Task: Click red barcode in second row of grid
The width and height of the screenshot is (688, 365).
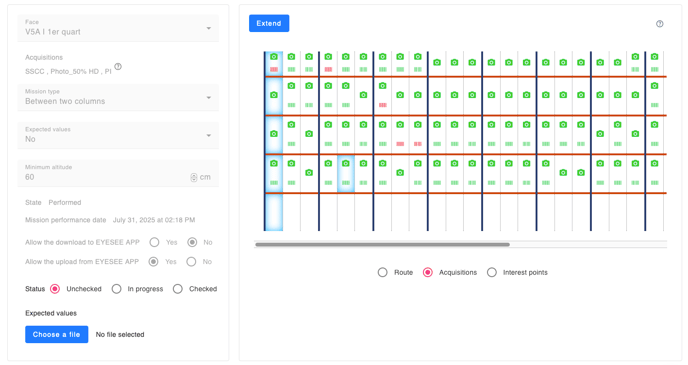Action: [x=383, y=105]
